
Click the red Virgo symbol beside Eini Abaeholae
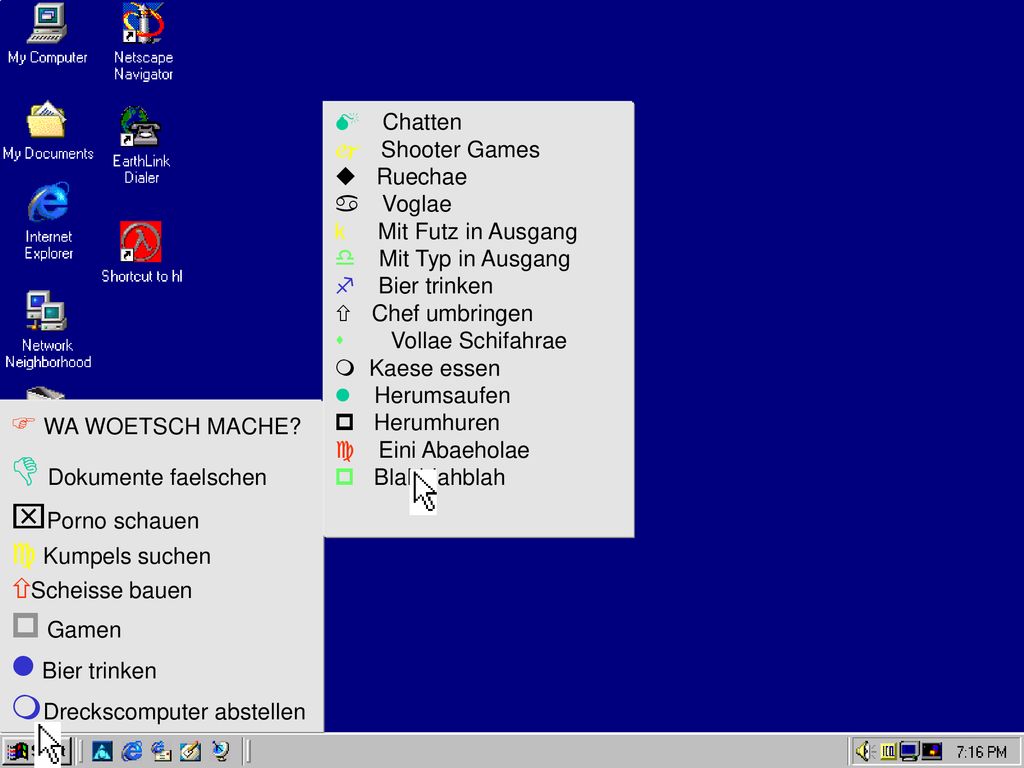point(345,450)
